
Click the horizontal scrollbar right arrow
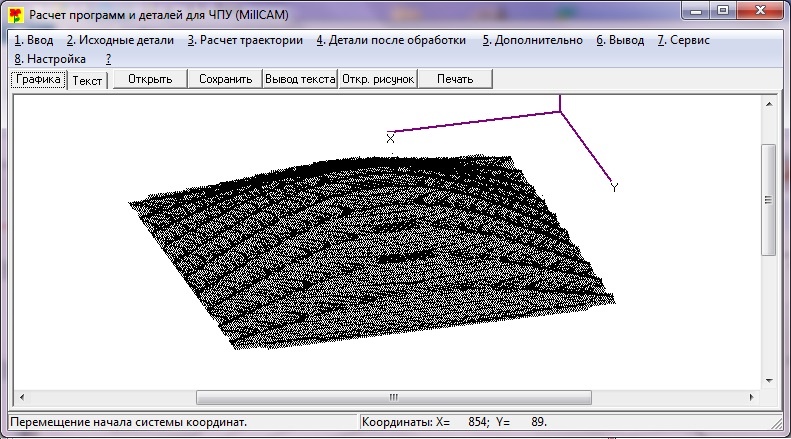pos(752,398)
